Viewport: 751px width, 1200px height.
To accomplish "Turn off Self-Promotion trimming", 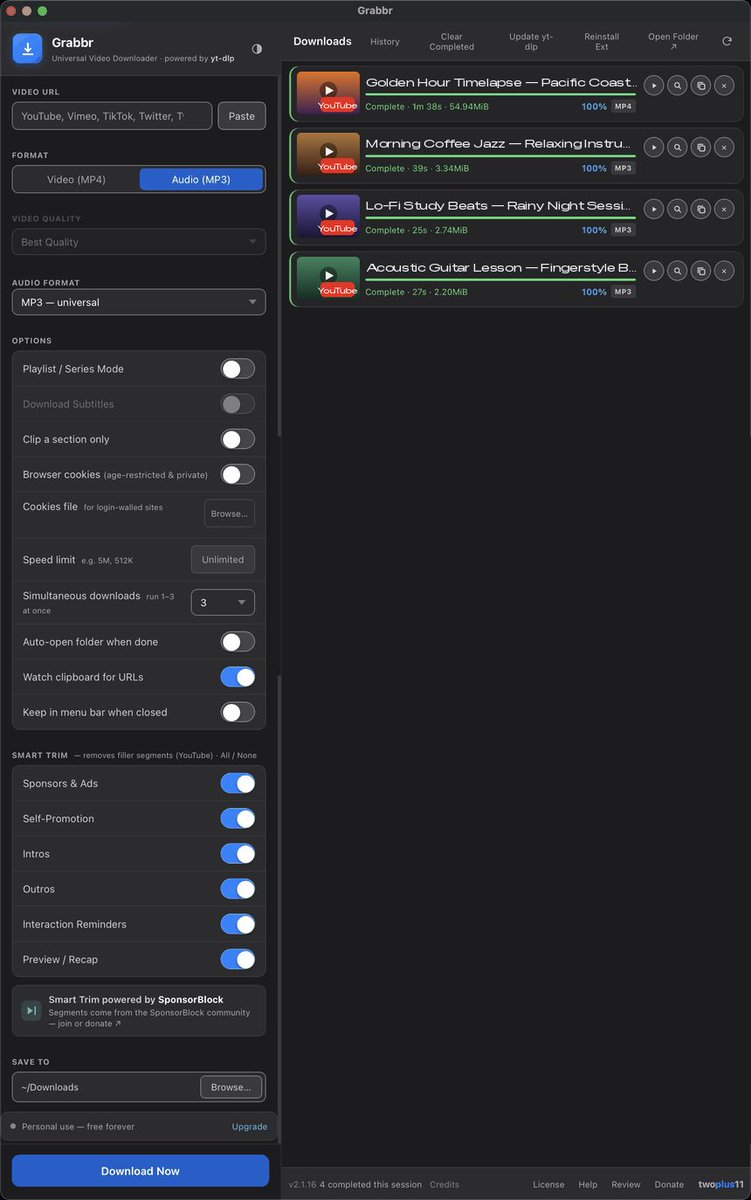I will [238, 818].
